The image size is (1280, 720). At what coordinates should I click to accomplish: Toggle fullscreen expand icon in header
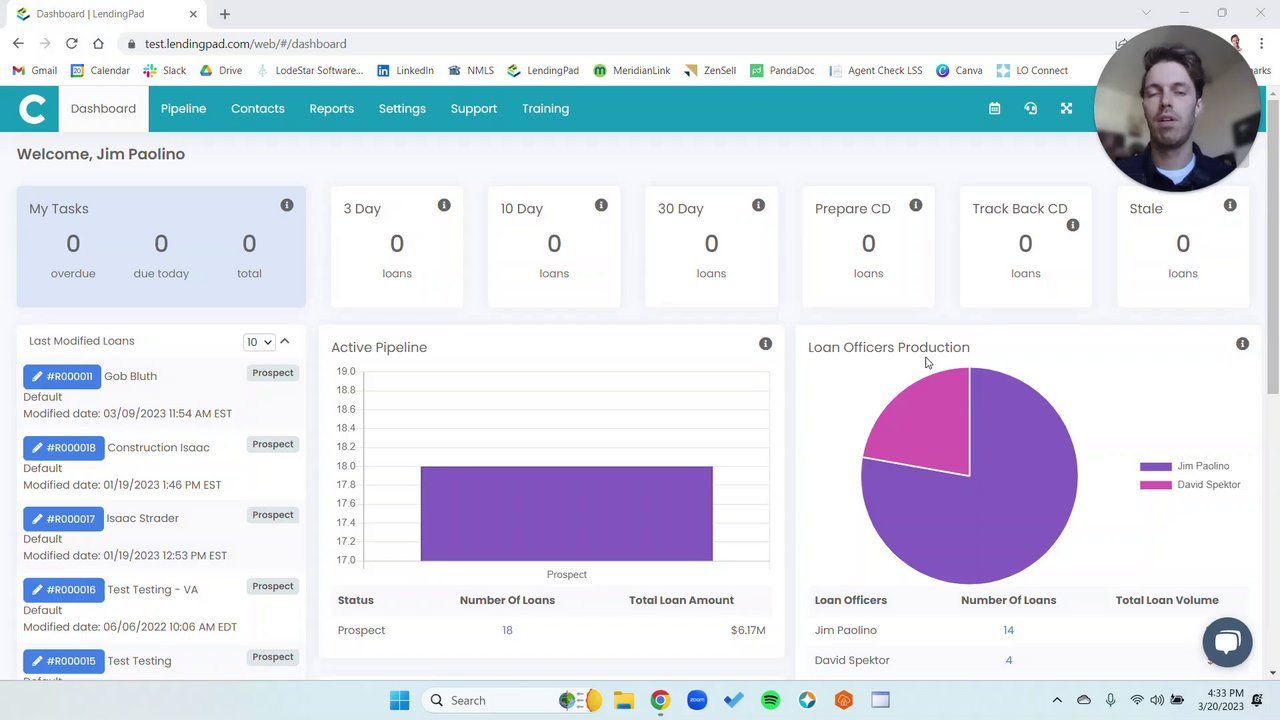[x=1066, y=108]
